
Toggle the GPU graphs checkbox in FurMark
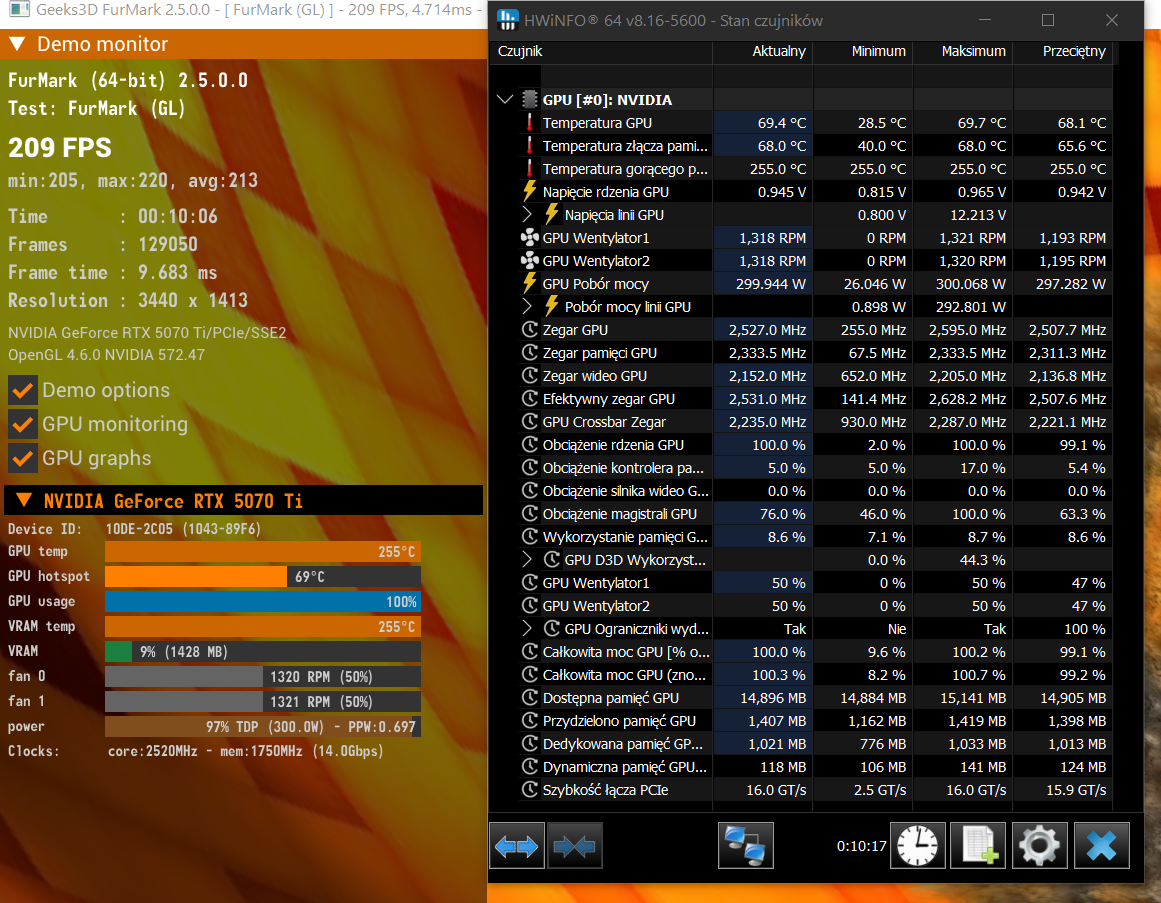23,458
